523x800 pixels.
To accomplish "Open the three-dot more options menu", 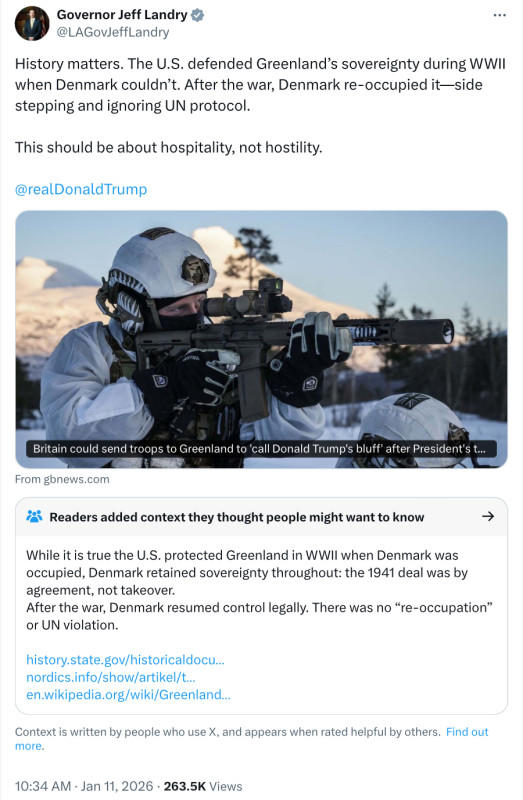I will click(x=500, y=15).
